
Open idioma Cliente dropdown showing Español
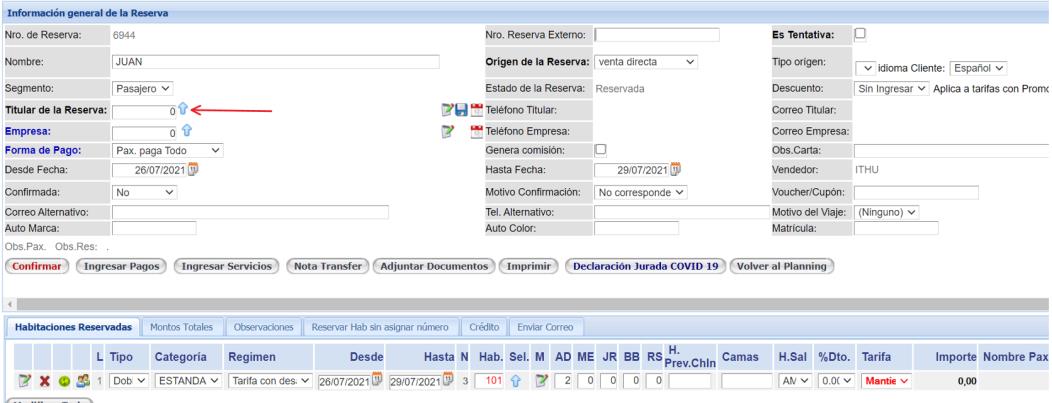pyautogui.click(x=979, y=68)
